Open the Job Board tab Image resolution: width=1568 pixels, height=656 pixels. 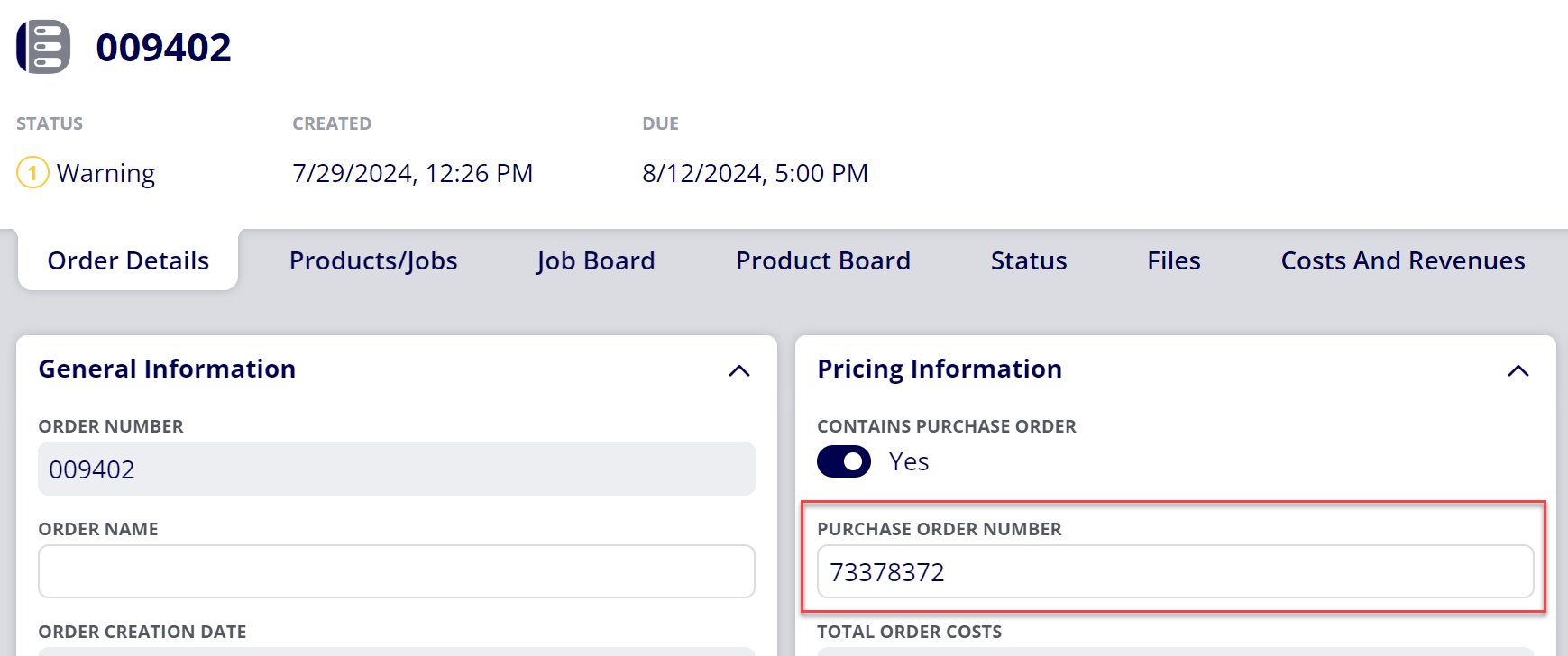click(x=595, y=260)
